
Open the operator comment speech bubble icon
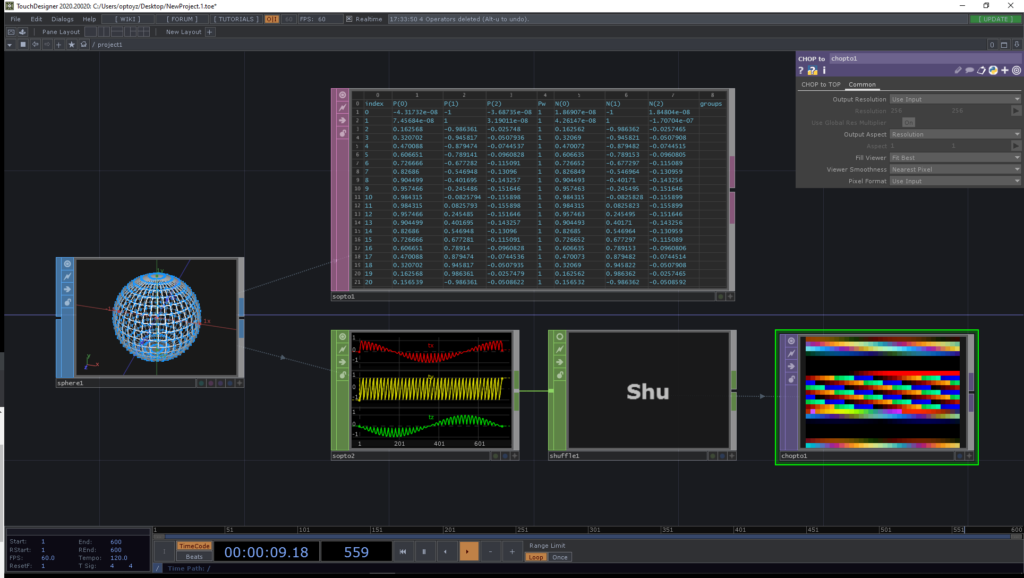(969, 71)
